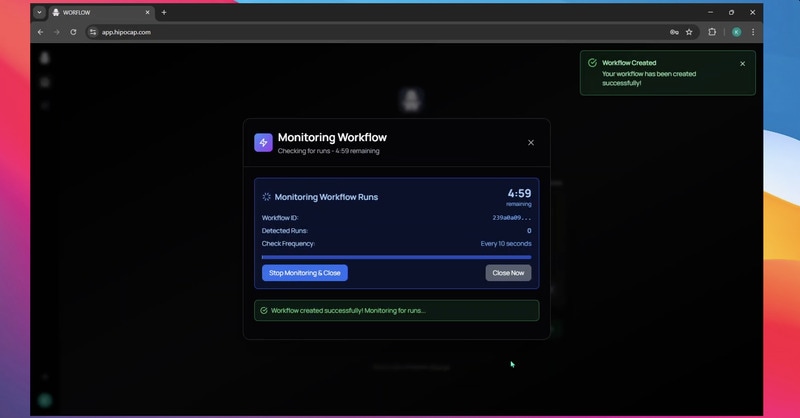Viewport: 800px width, 418px height.
Task: Open the Chrome profile avatar
Action: (736, 32)
